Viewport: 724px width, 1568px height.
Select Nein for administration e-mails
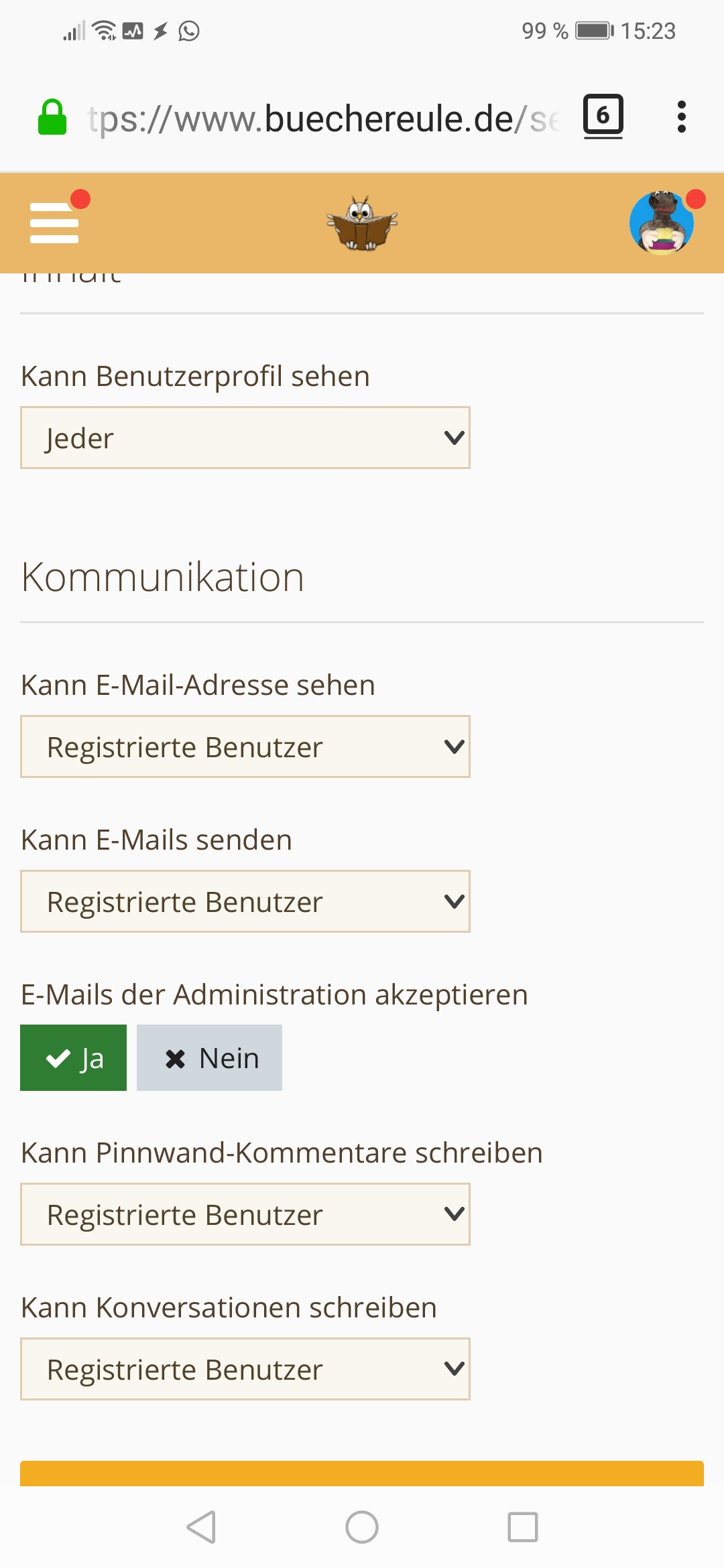[x=209, y=1058]
